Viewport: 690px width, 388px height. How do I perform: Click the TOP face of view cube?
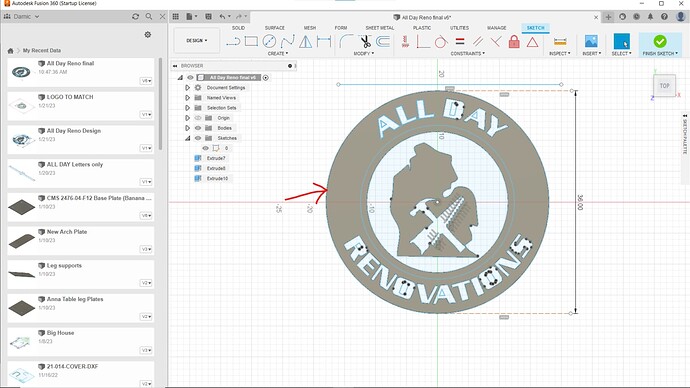point(664,86)
